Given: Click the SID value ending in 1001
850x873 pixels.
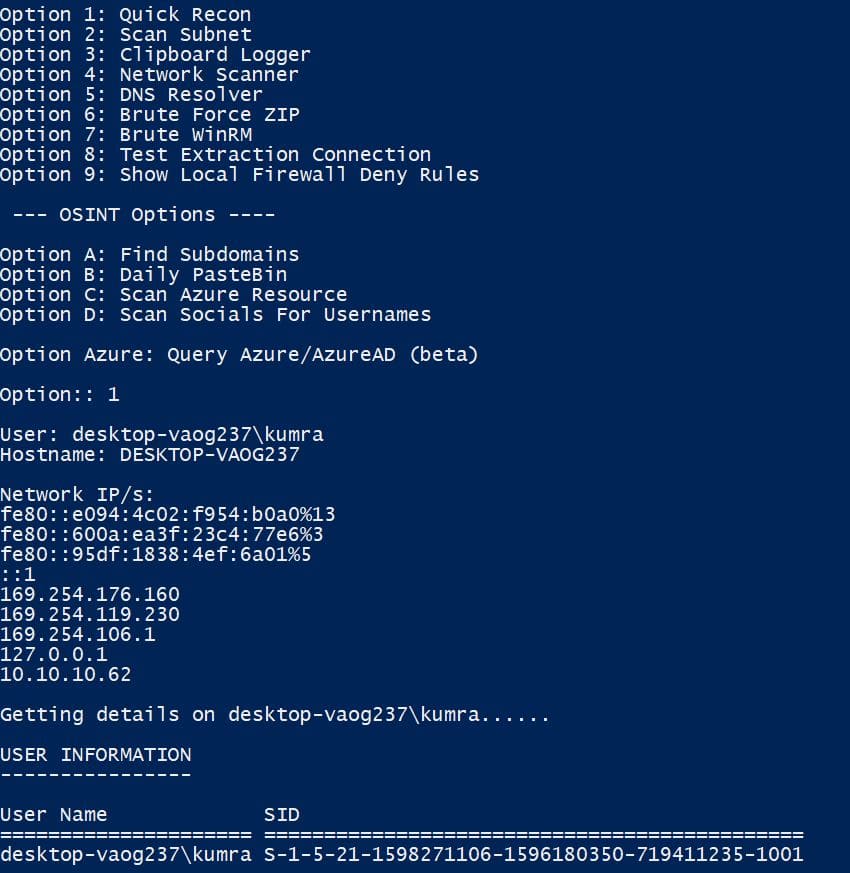Looking at the screenshot, I should pos(533,855).
